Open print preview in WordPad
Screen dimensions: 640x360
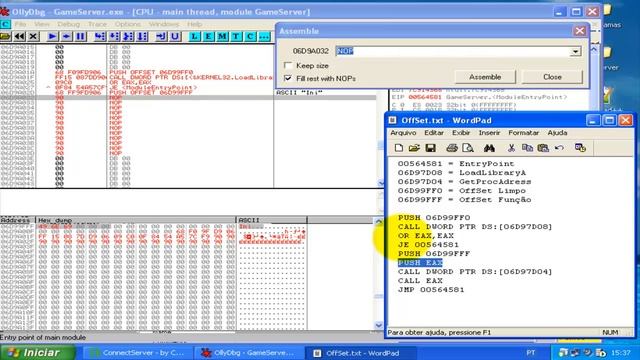pos(468,148)
